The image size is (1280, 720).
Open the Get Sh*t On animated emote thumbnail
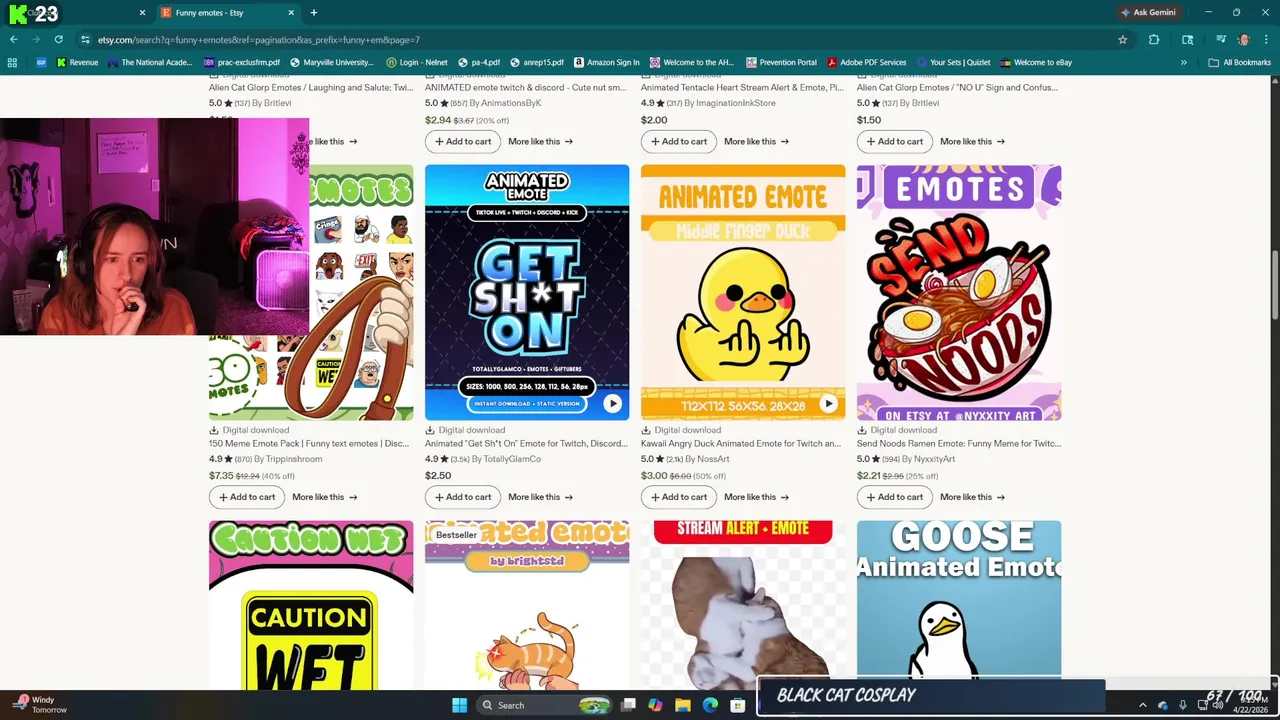point(527,292)
